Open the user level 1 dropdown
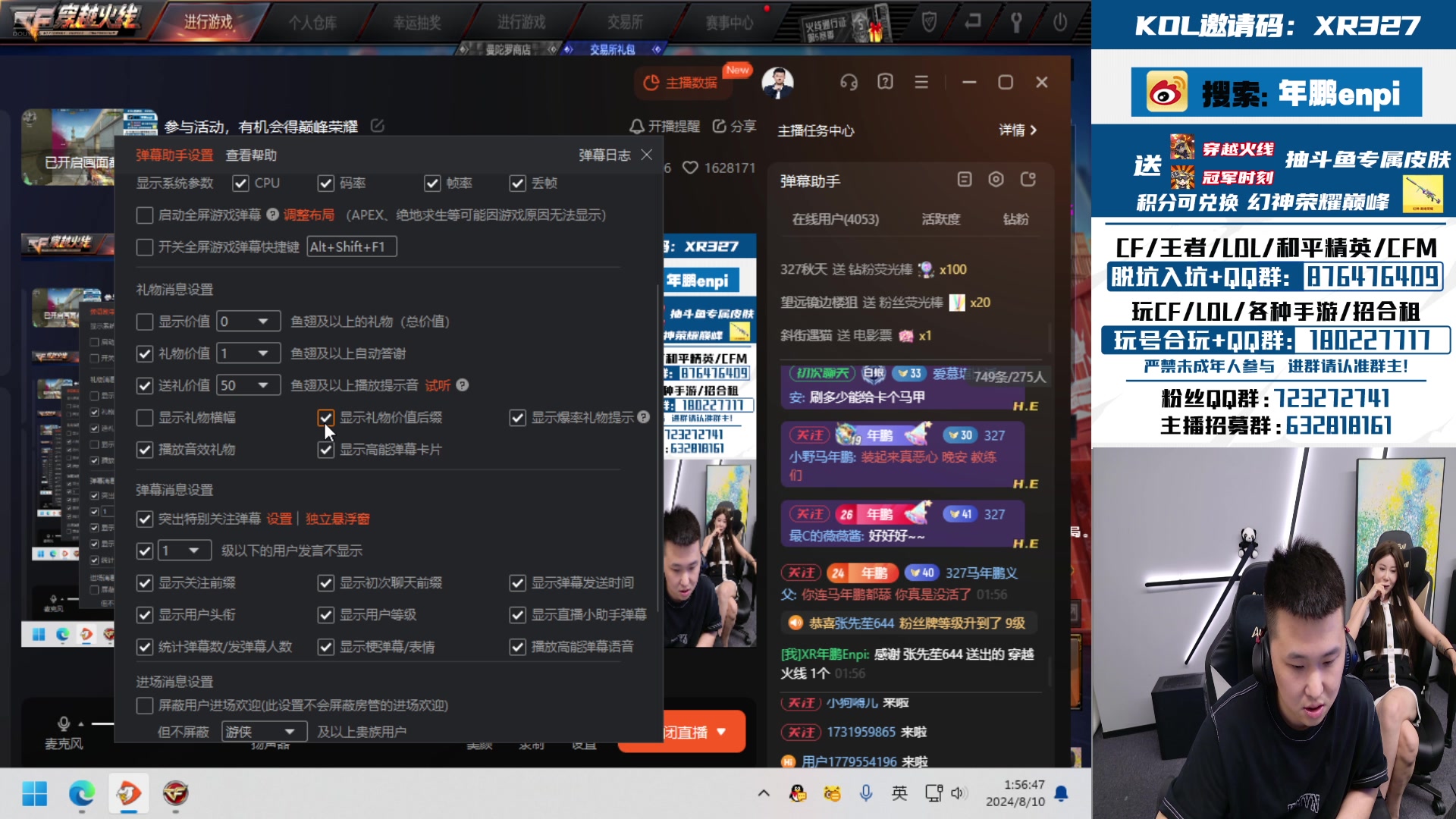This screenshot has width=1456, height=819. [x=184, y=551]
